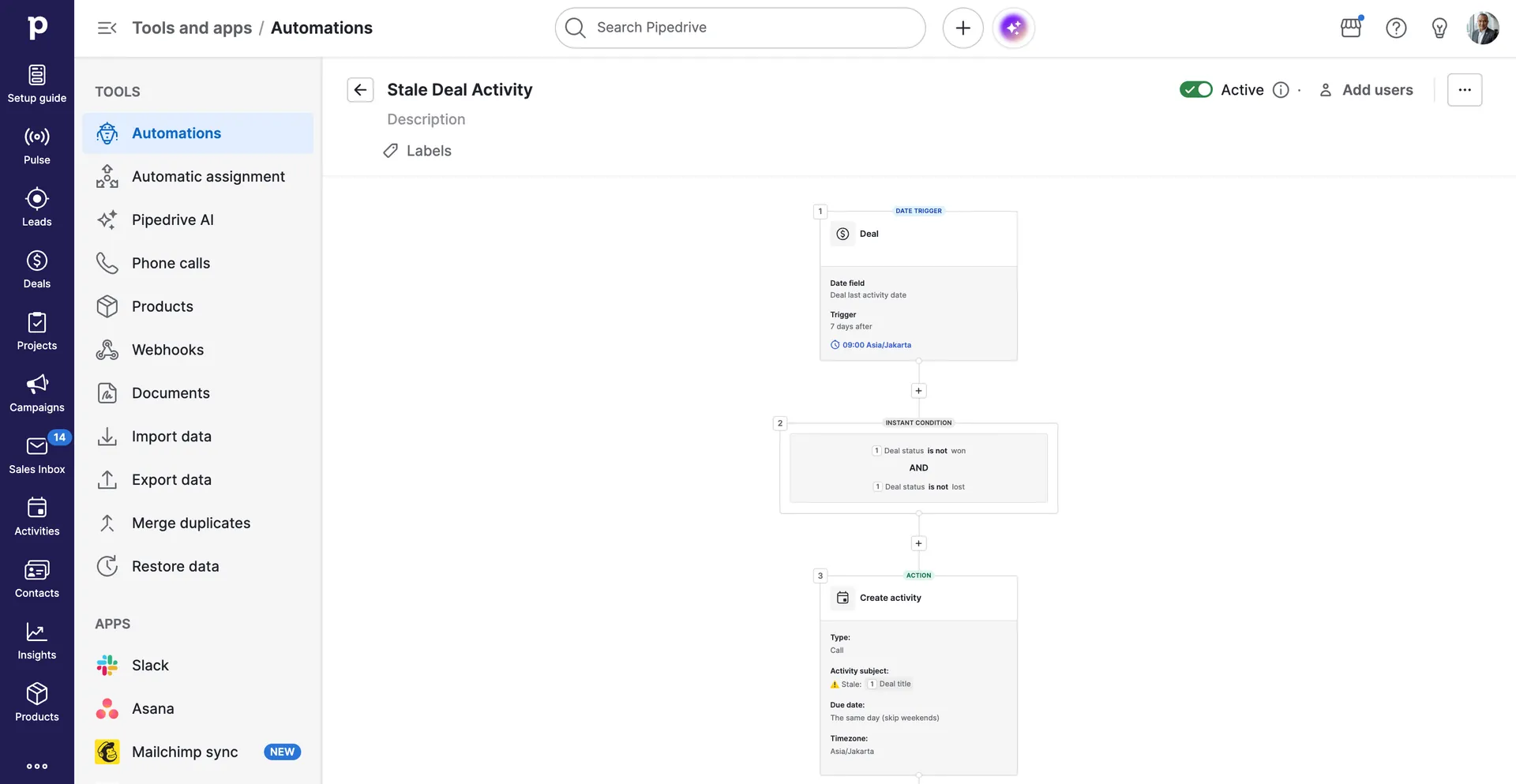
Task: Open the more options menu top right
Action: tap(1465, 89)
